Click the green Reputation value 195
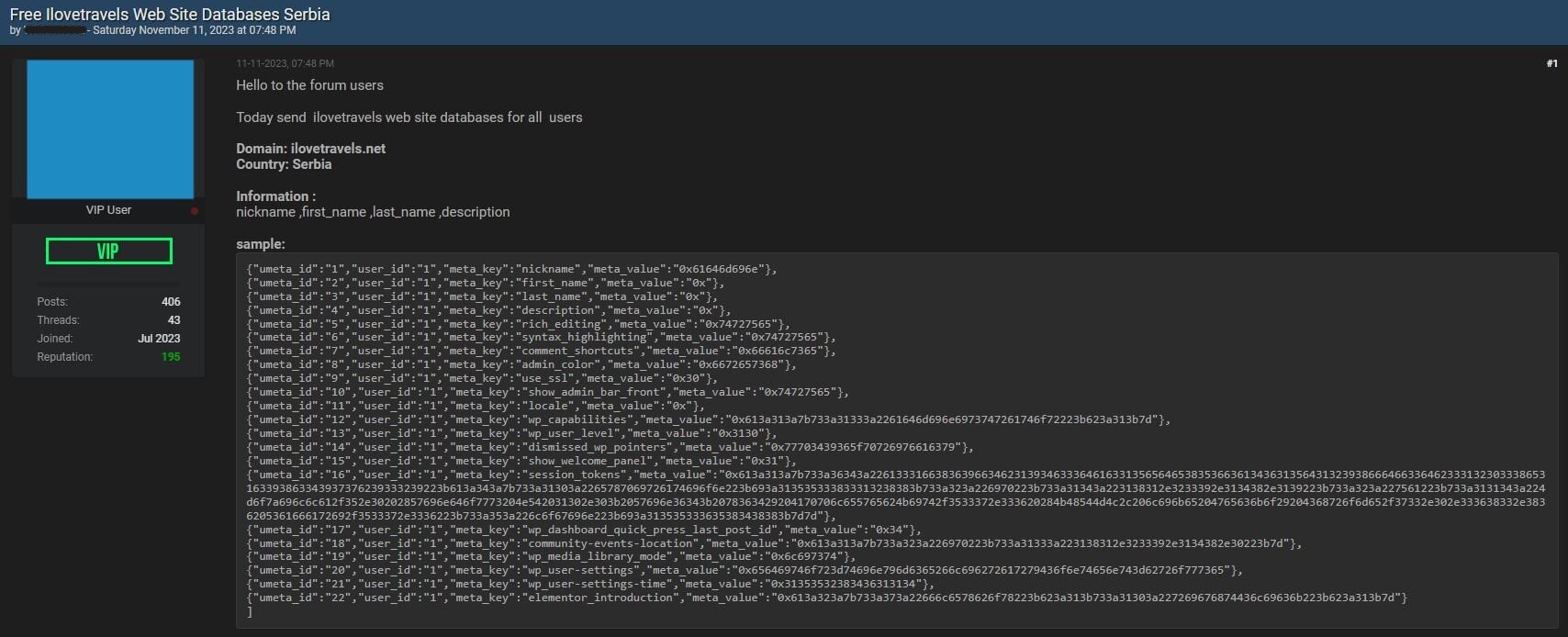1568x637 pixels. 171,357
